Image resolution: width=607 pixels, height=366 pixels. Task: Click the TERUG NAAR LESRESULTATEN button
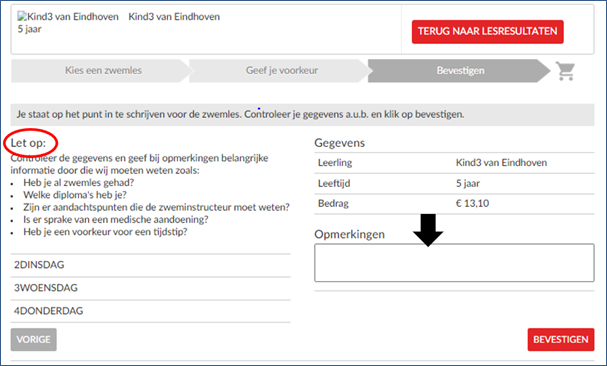[487, 31]
